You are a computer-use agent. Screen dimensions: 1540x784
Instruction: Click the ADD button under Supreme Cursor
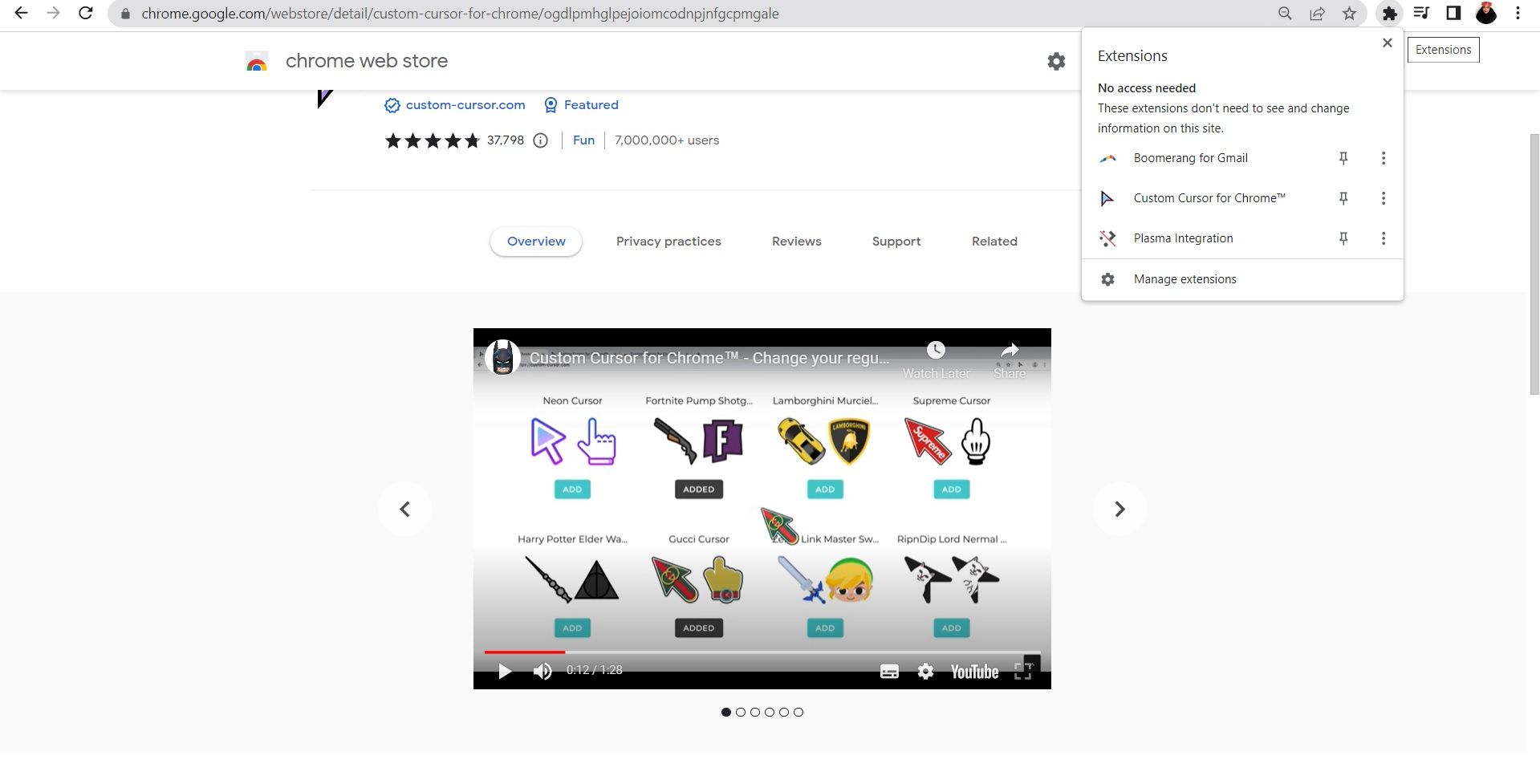951,489
